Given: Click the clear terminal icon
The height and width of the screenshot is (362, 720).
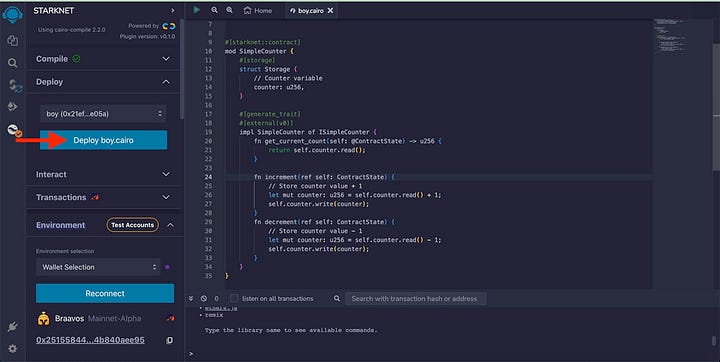Looking at the screenshot, I should coord(204,299).
